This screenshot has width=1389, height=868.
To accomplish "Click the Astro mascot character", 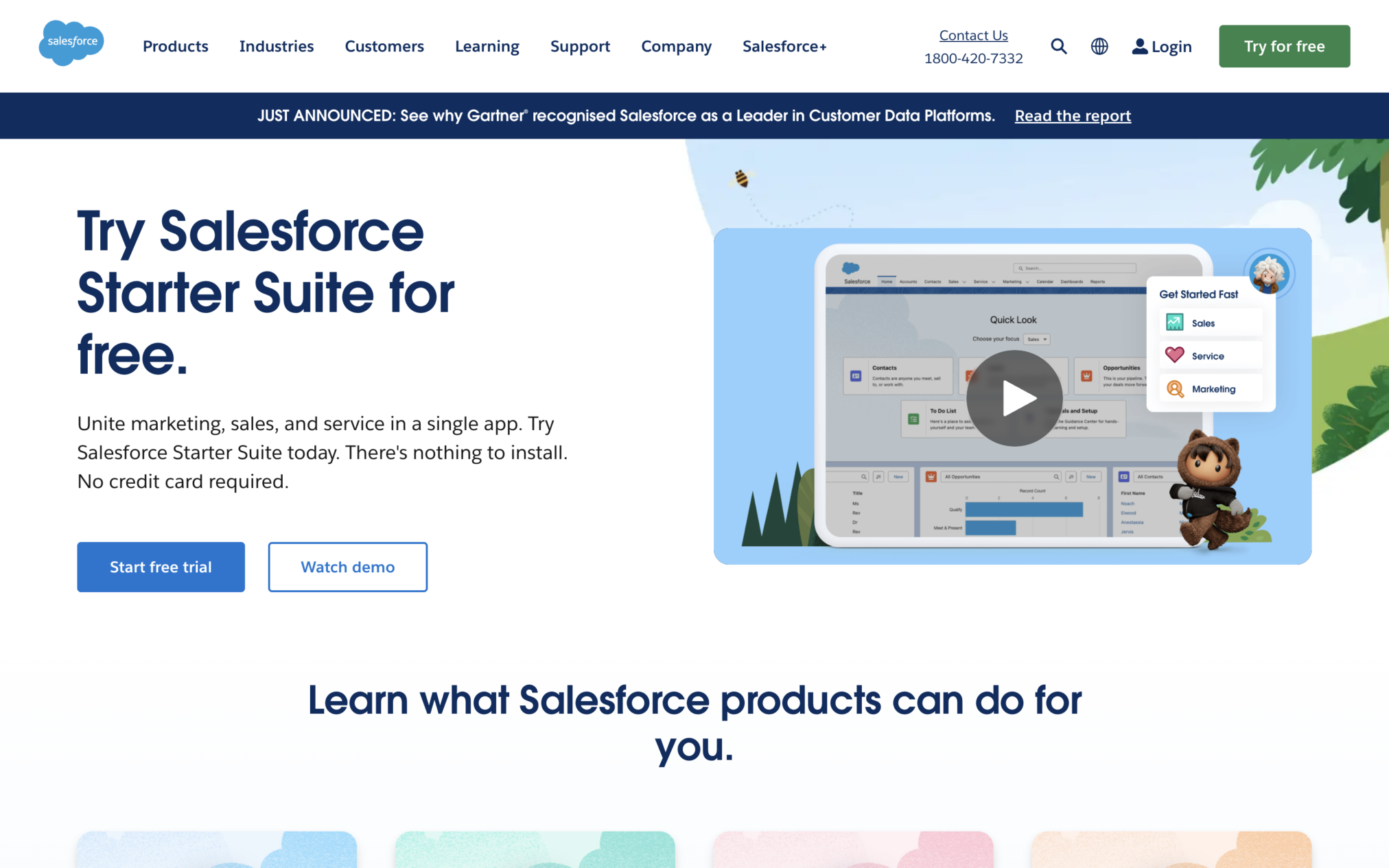I will [x=1211, y=489].
